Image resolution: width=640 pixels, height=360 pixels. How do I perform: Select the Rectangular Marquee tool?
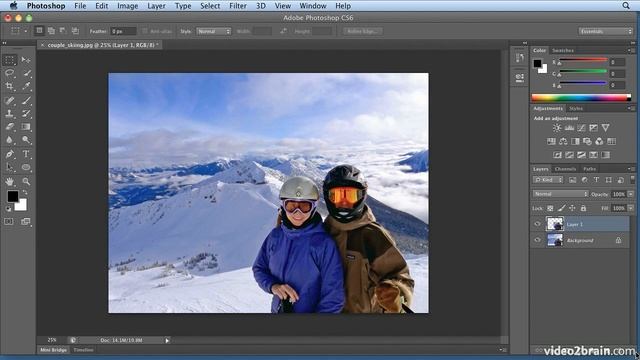[10, 60]
